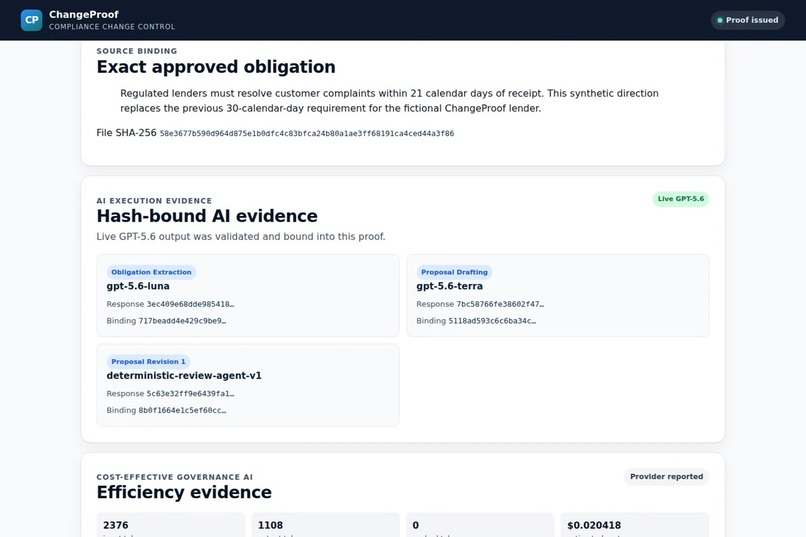The width and height of the screenshot is (806, 537).
Task: Click the Proposal Revision 1 tag
Action: [149, 362]
